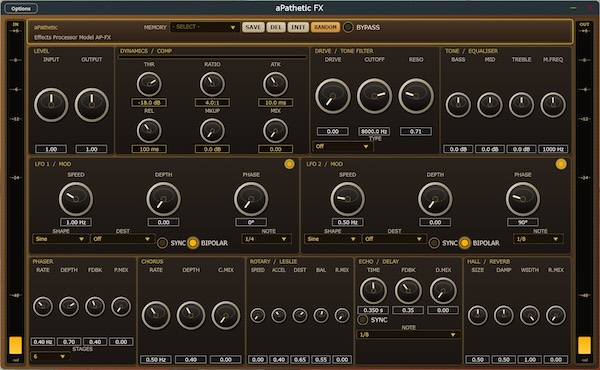
Task: Open the Options menu
Action: [21, 8]
